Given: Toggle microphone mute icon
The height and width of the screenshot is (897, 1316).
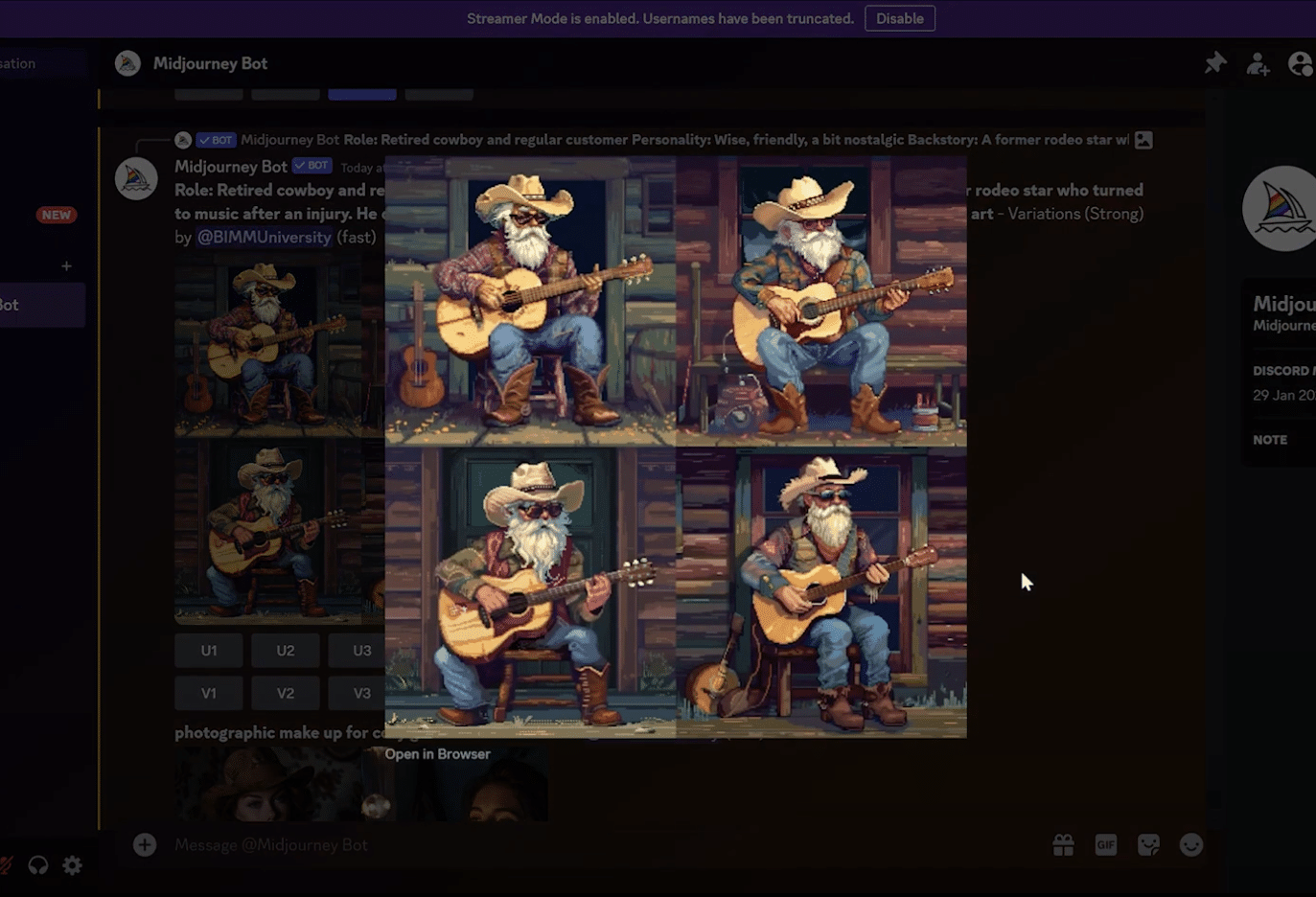Looking at the screenshot, I should (x=5, y=865).
